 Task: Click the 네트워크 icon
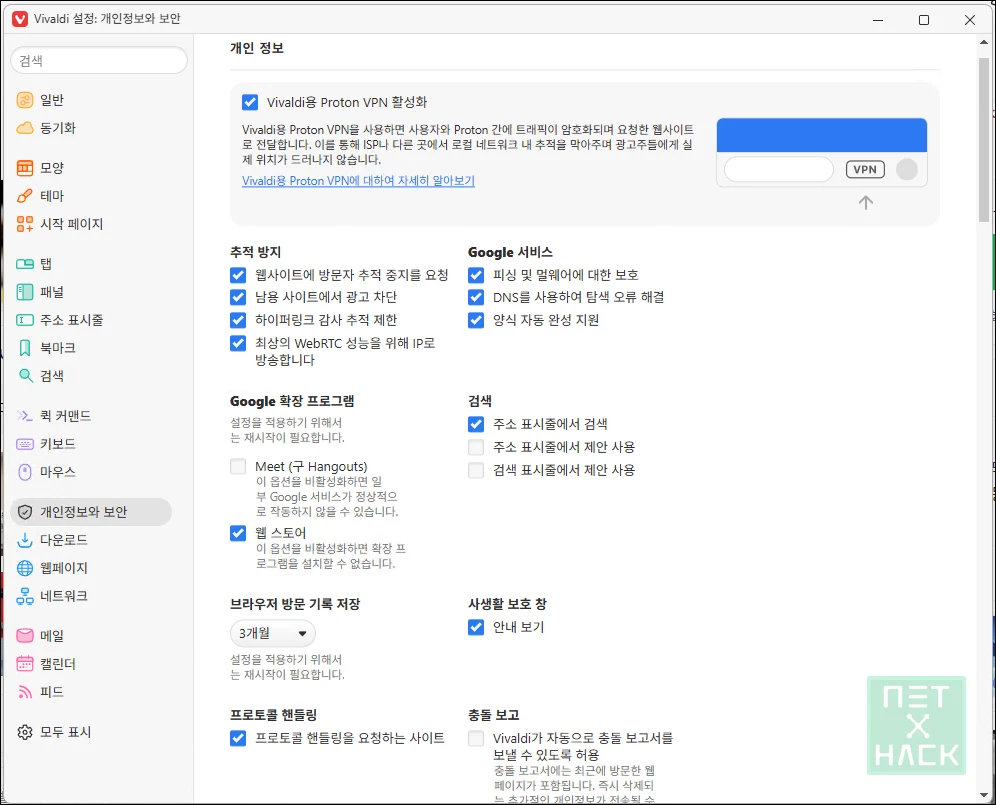(x=25, y=595)
